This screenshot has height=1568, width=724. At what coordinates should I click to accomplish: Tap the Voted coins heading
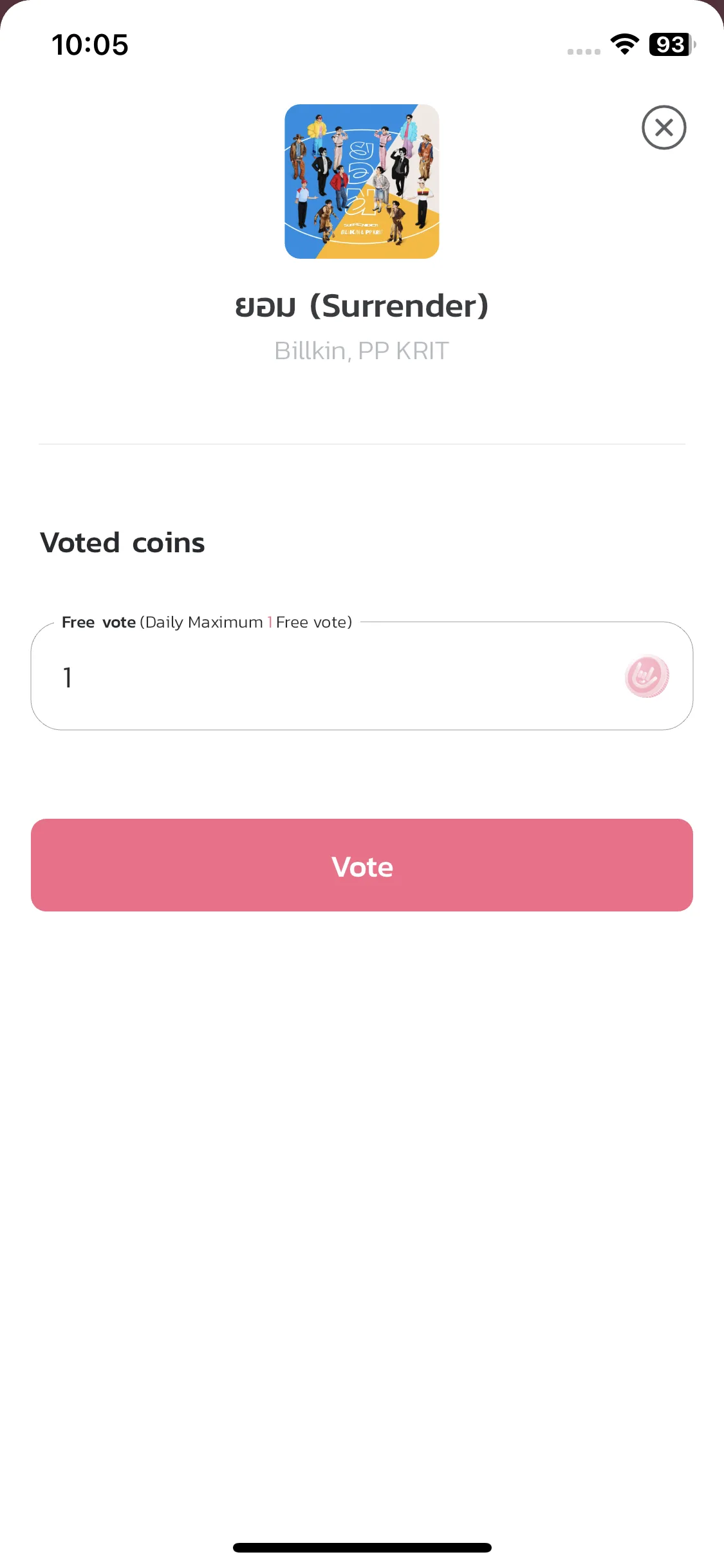coord(122,543)
